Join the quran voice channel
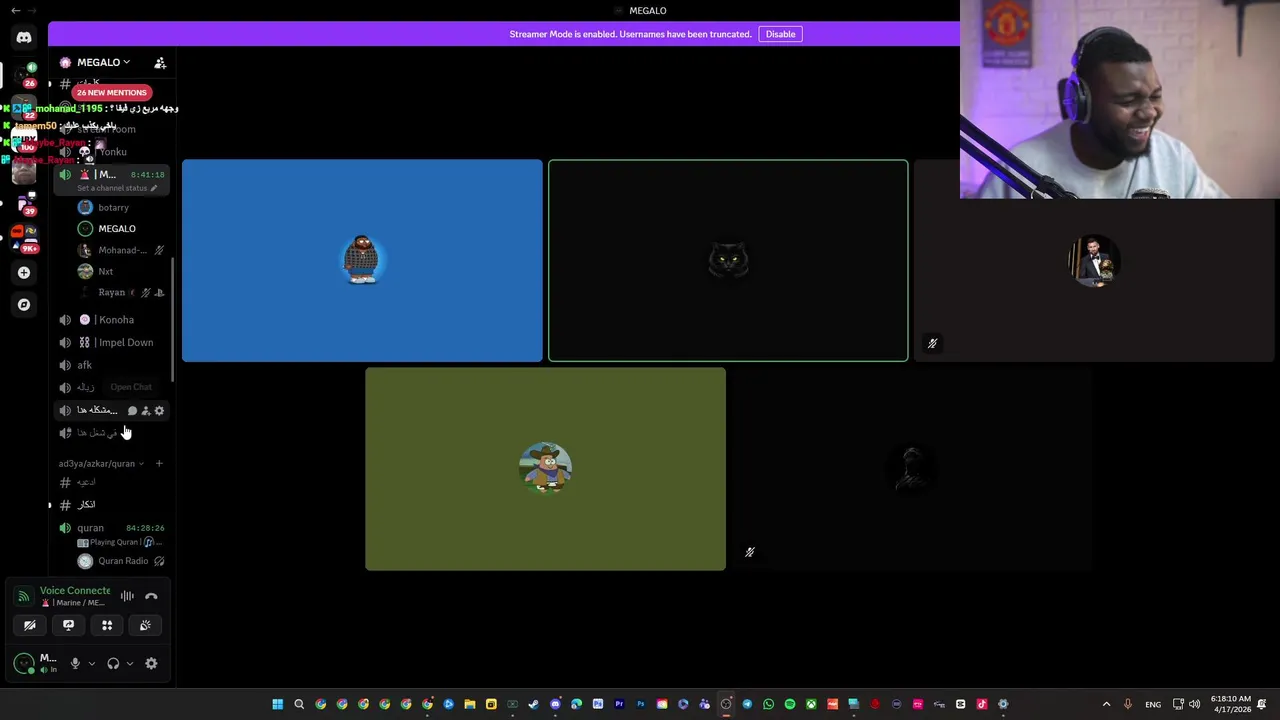The width and height of the screenshot is (1280, 720). pos(90,528)
